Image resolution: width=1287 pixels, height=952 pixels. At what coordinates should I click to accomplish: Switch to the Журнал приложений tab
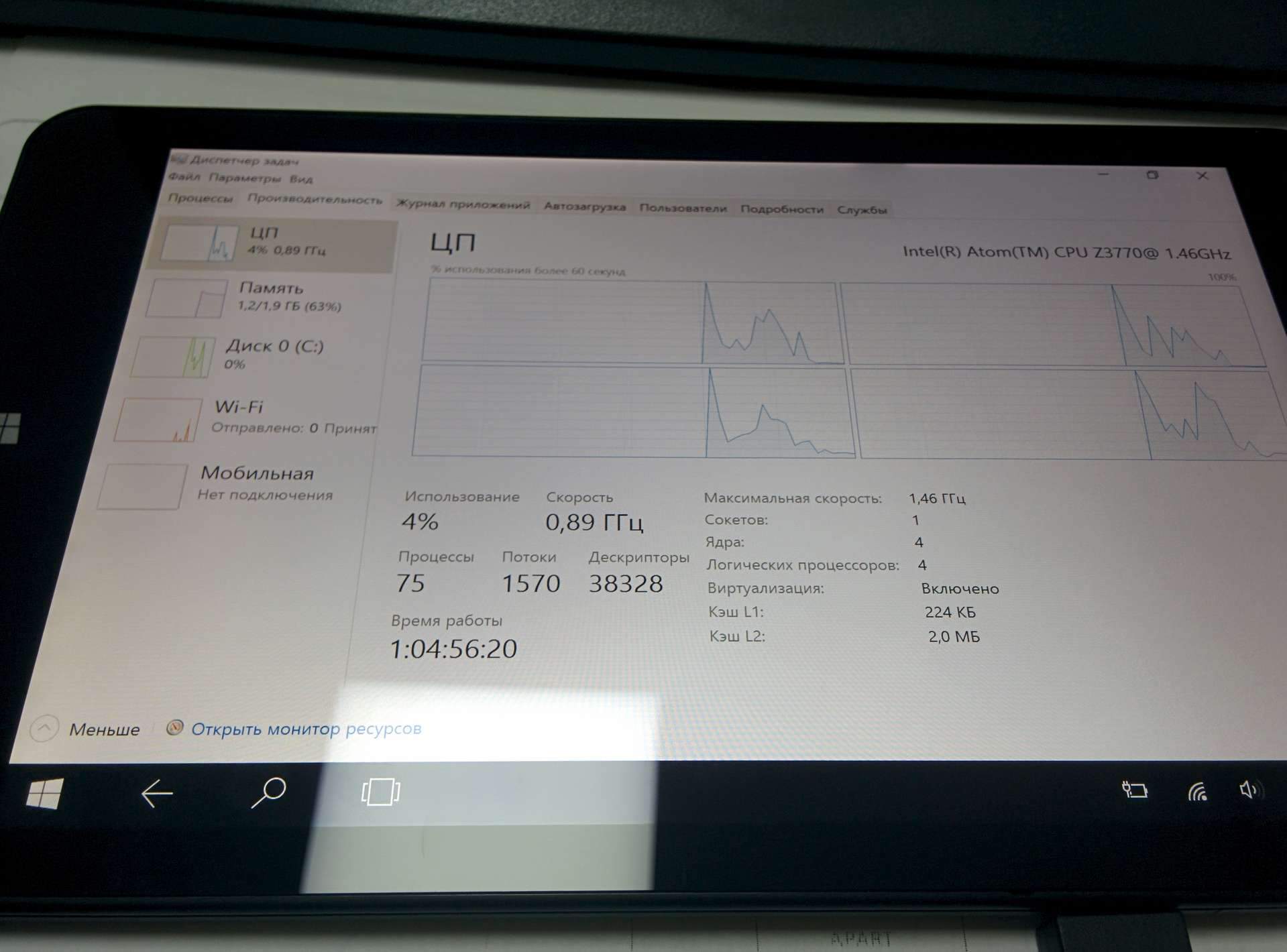[x=463, y=204]
